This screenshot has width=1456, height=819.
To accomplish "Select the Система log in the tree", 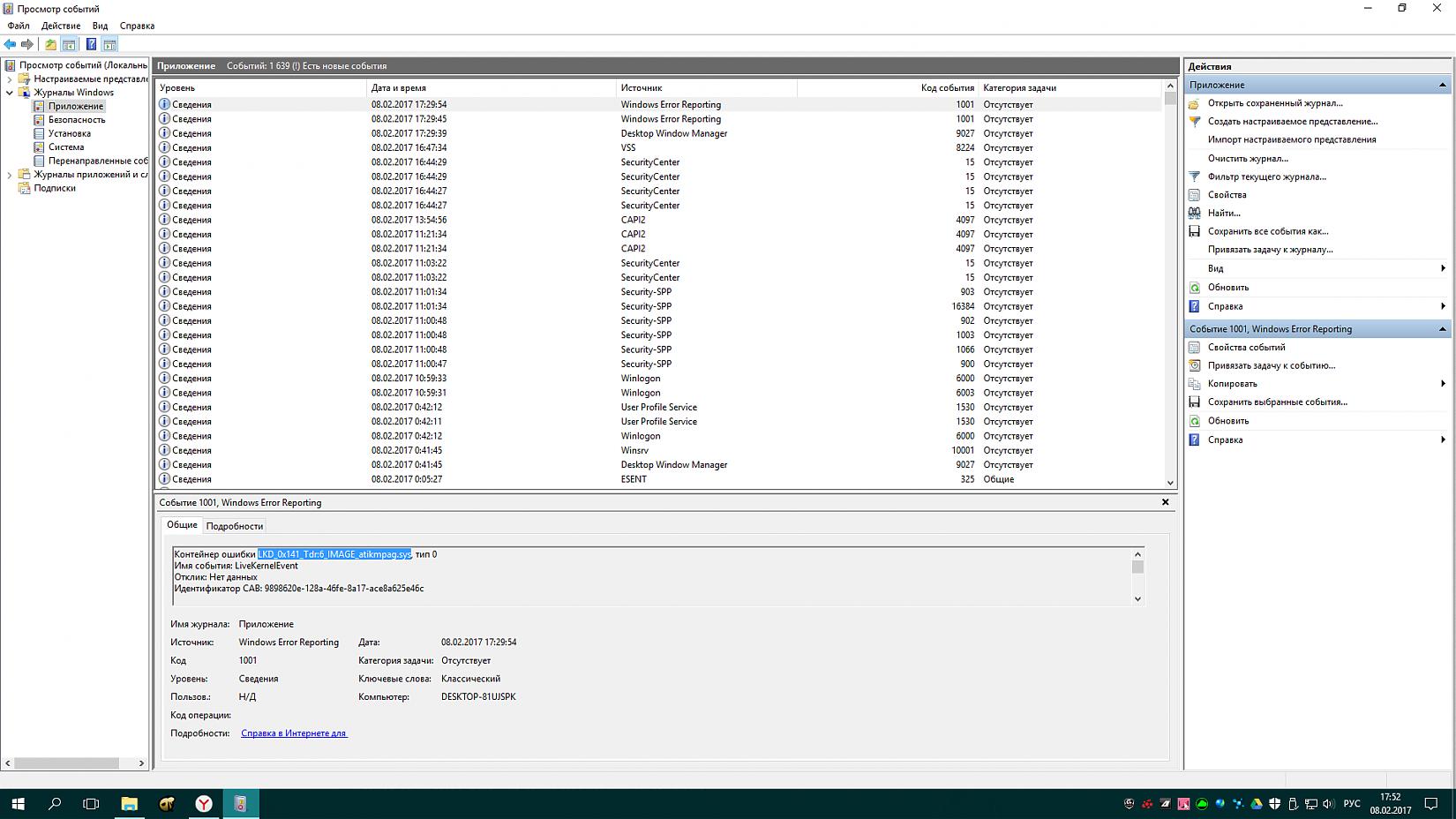I will tap(66, 147).
